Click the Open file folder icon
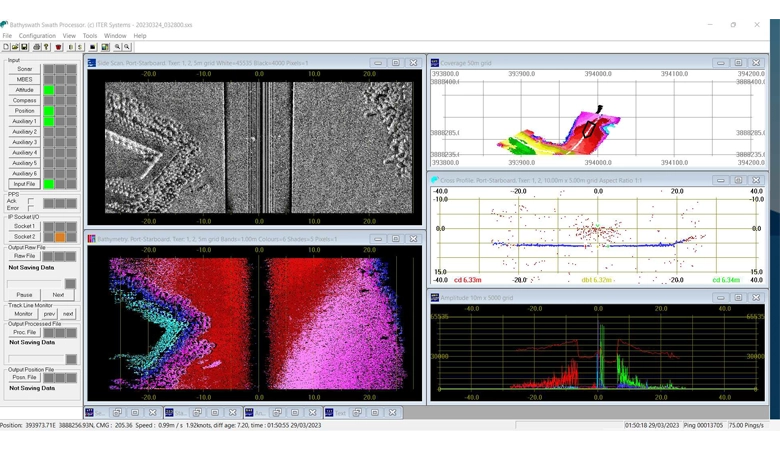 14,47
